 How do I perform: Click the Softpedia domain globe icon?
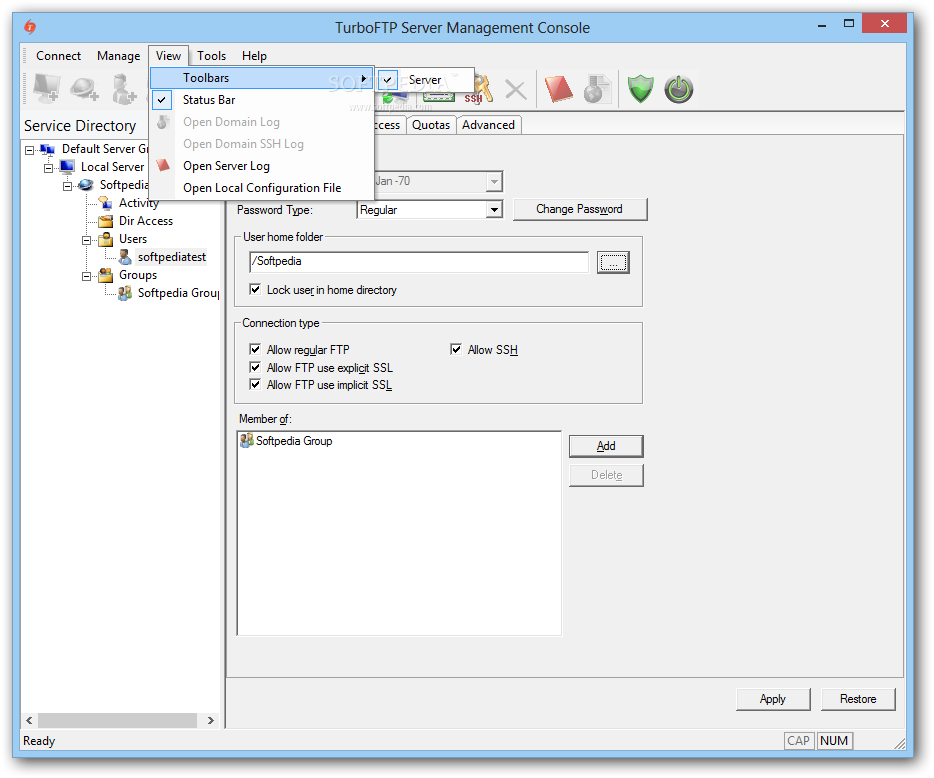(86, 185)
